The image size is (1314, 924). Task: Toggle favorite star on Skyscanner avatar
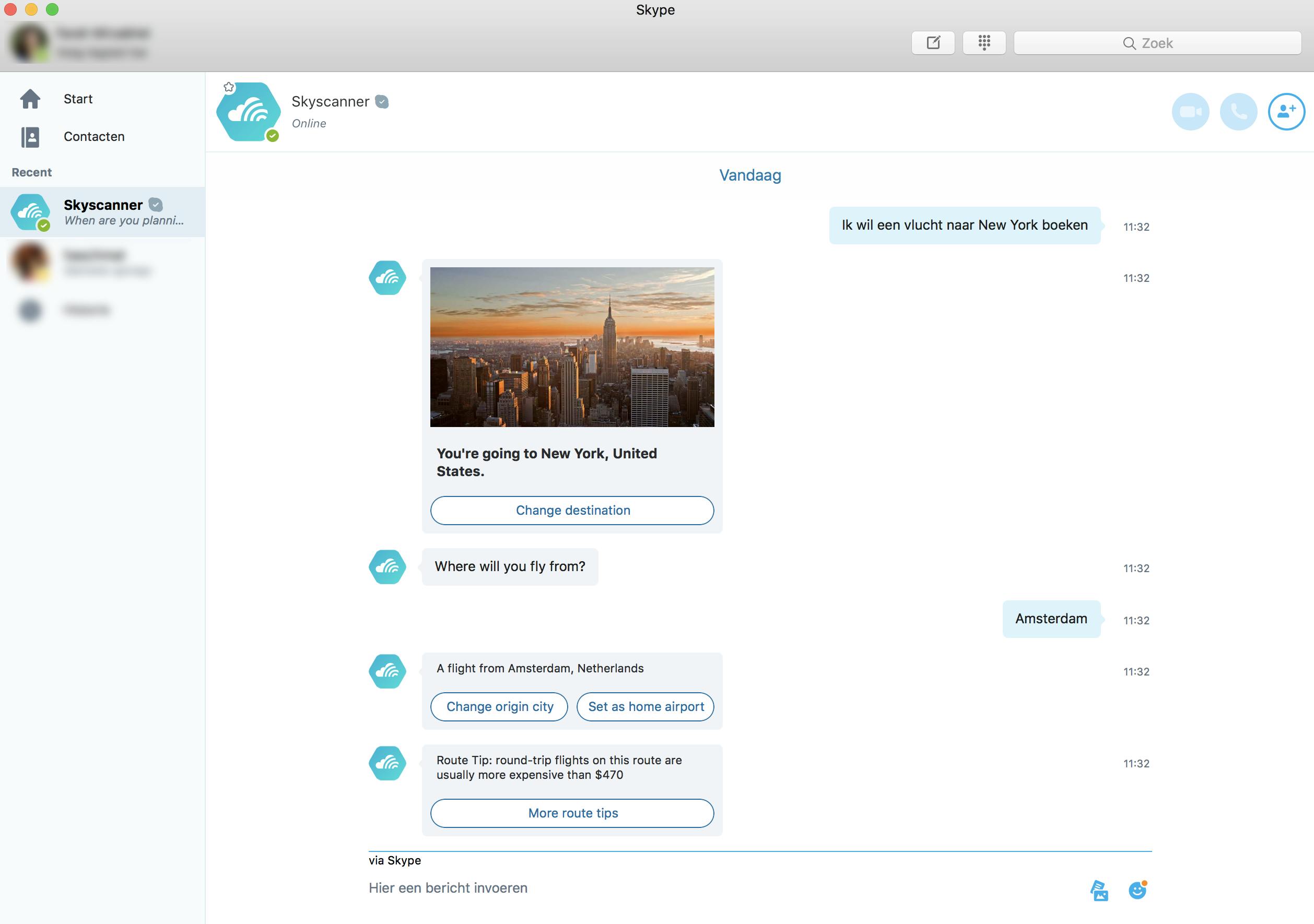[x=229, y=87]
